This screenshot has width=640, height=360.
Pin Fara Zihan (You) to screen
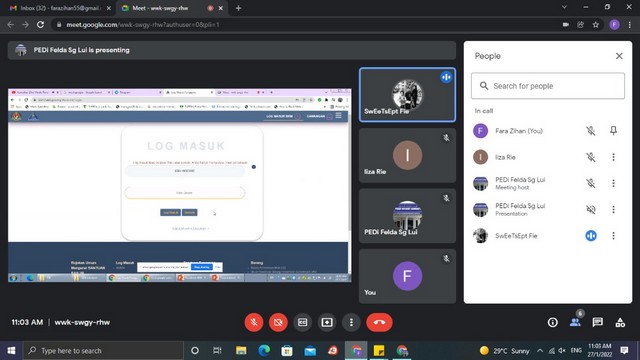(x=613, y=131)
